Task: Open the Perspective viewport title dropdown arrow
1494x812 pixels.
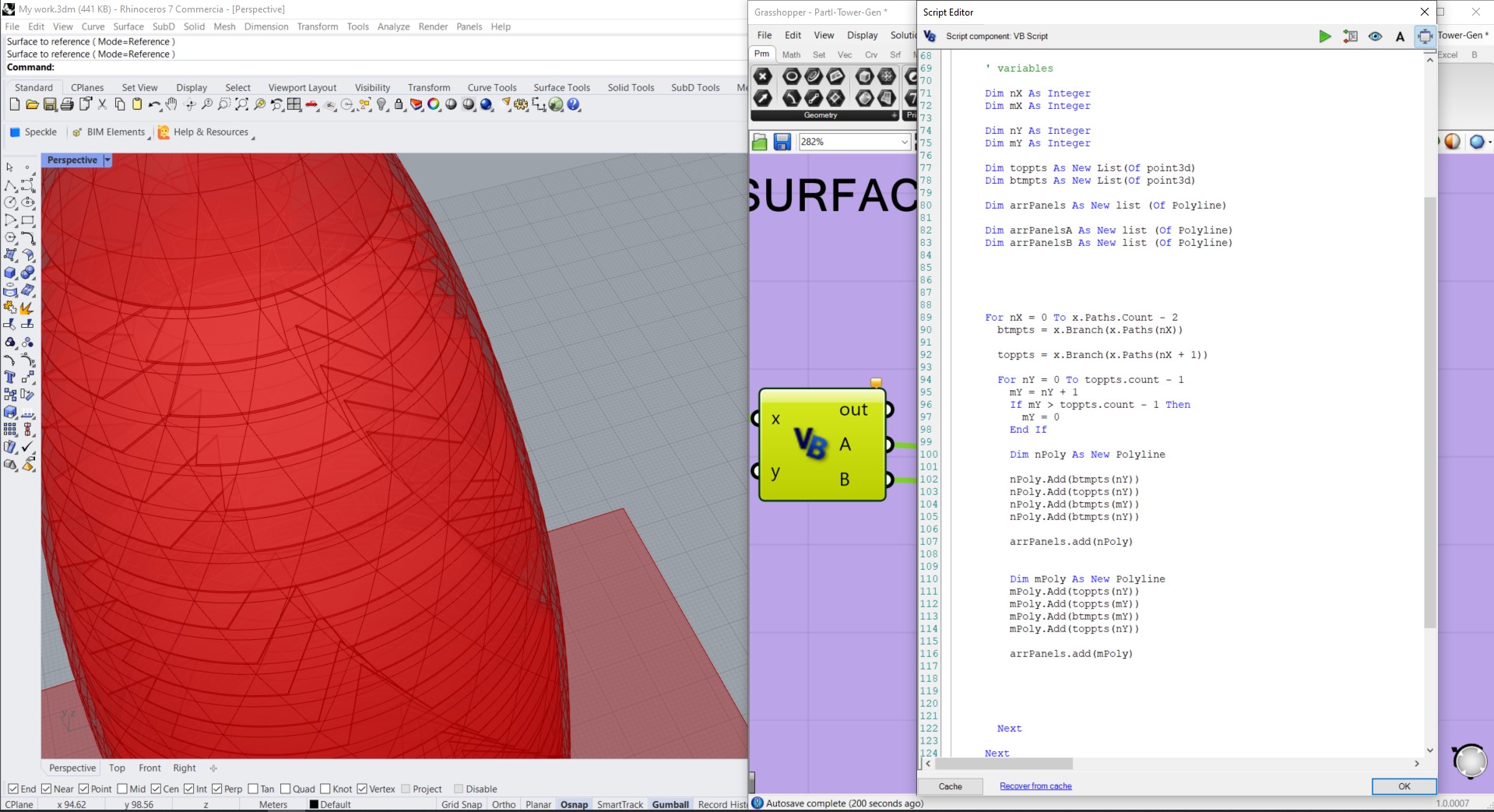Action: [107, 160]
